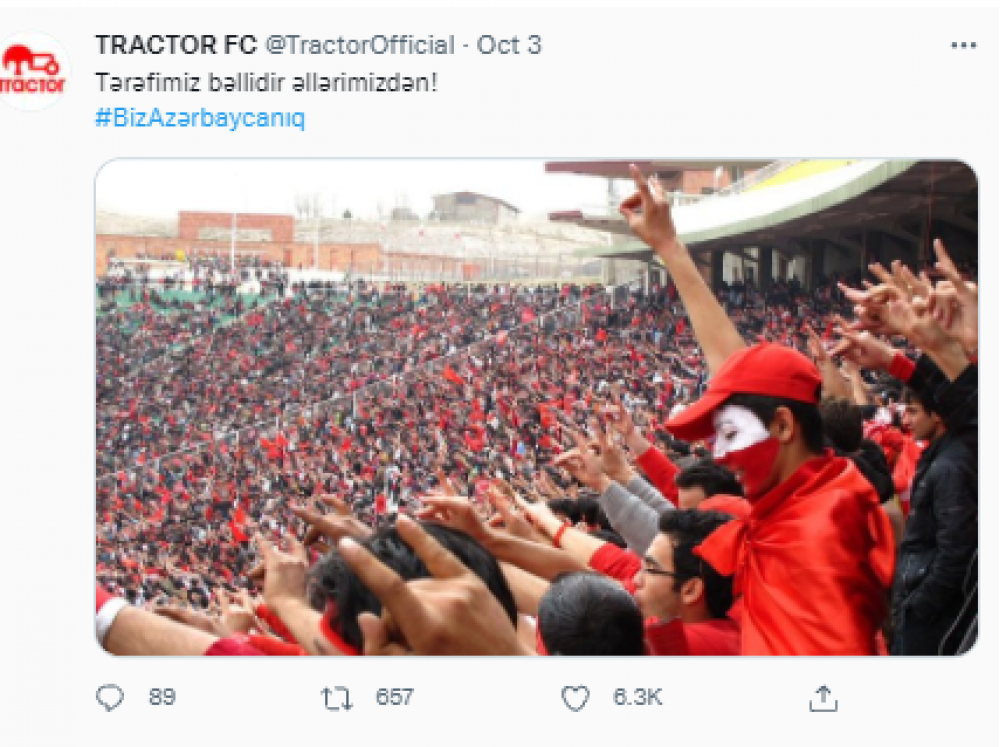Click the 657 retweets count

coord(394,697)
